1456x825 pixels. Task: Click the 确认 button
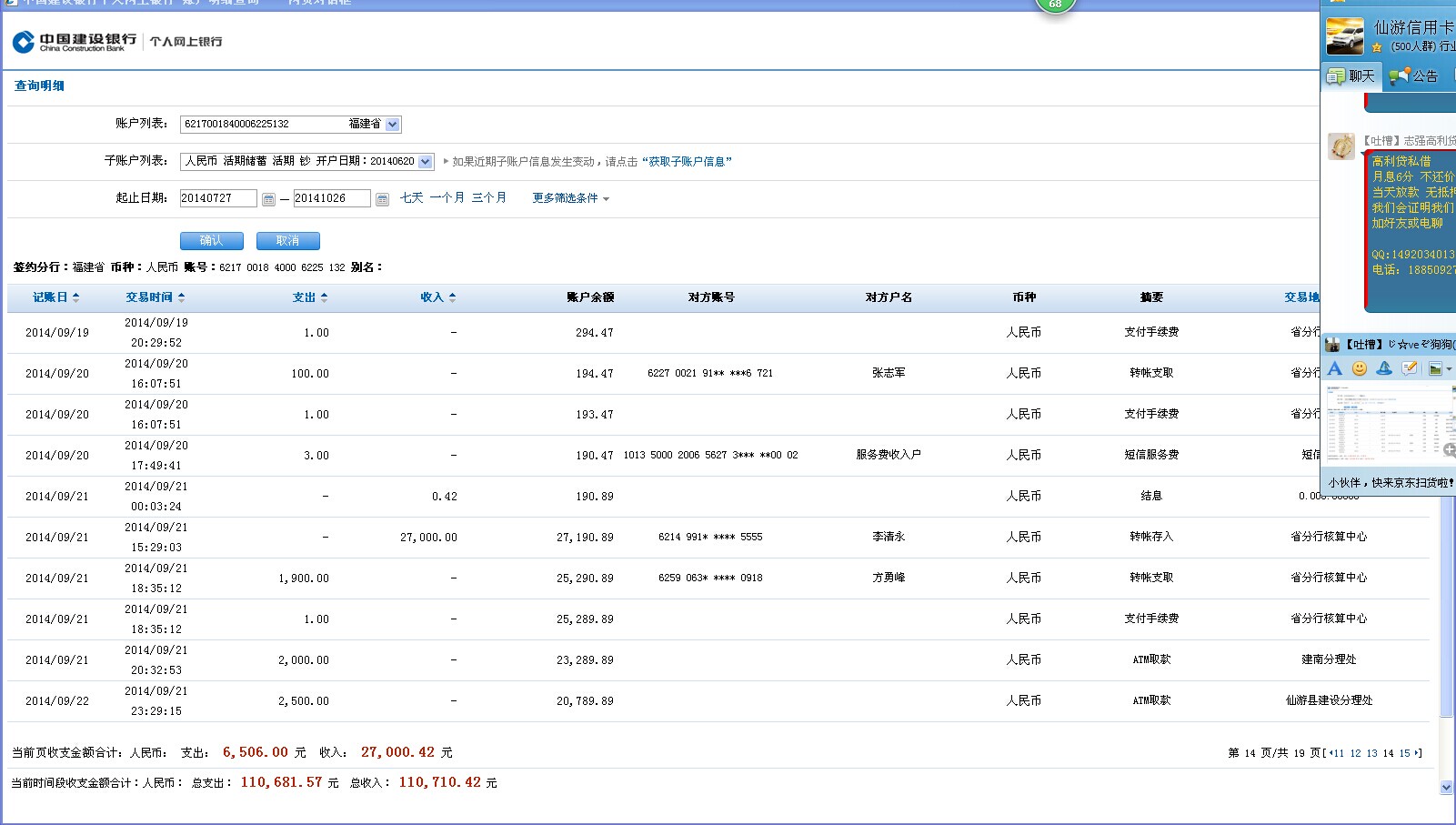coord(211,241)
